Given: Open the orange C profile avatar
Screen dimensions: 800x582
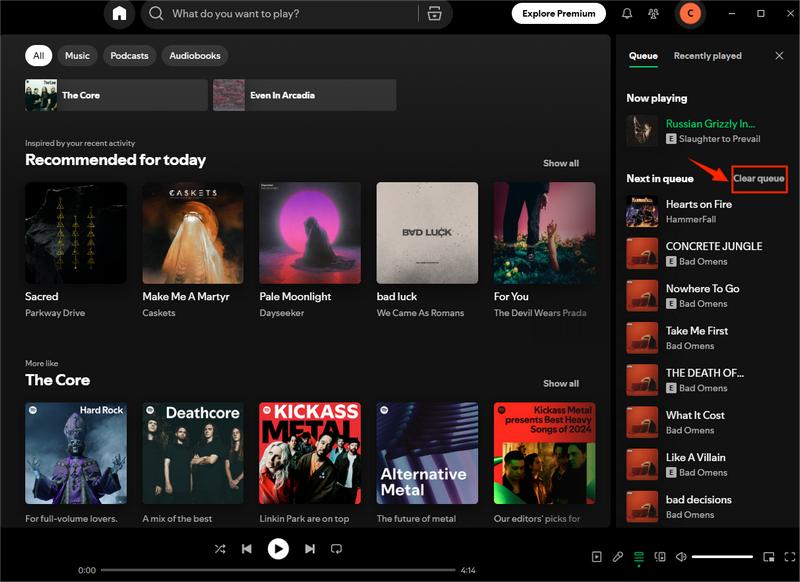Looking at the screenshot, I should (x=690, y=13).
